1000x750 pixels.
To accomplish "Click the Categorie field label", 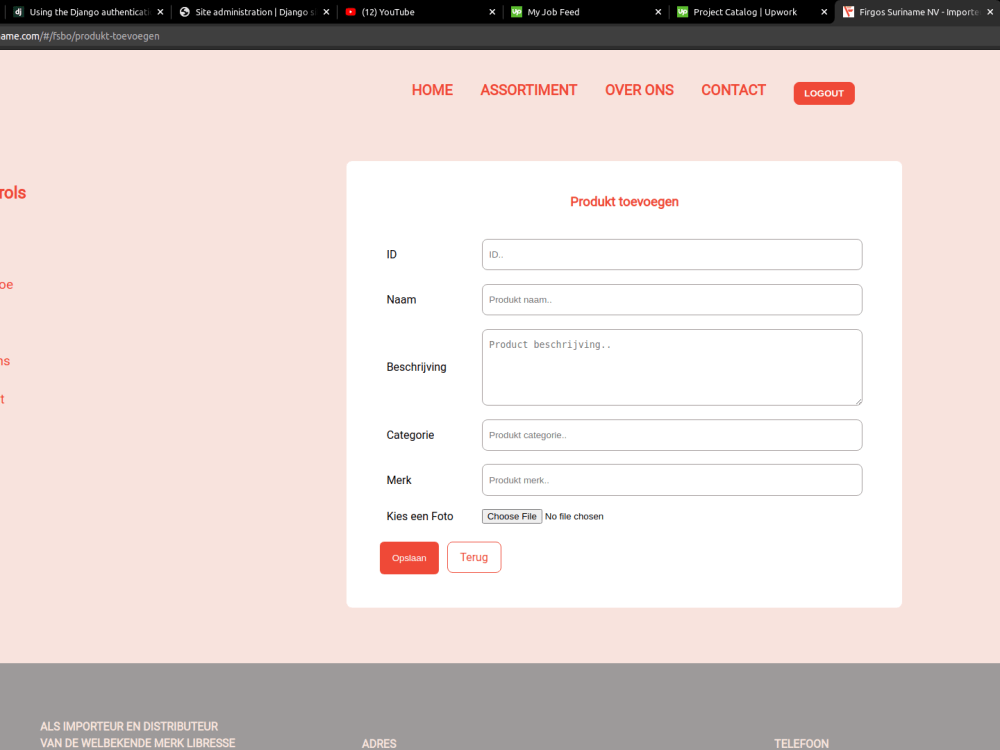I will coord(409,435).
